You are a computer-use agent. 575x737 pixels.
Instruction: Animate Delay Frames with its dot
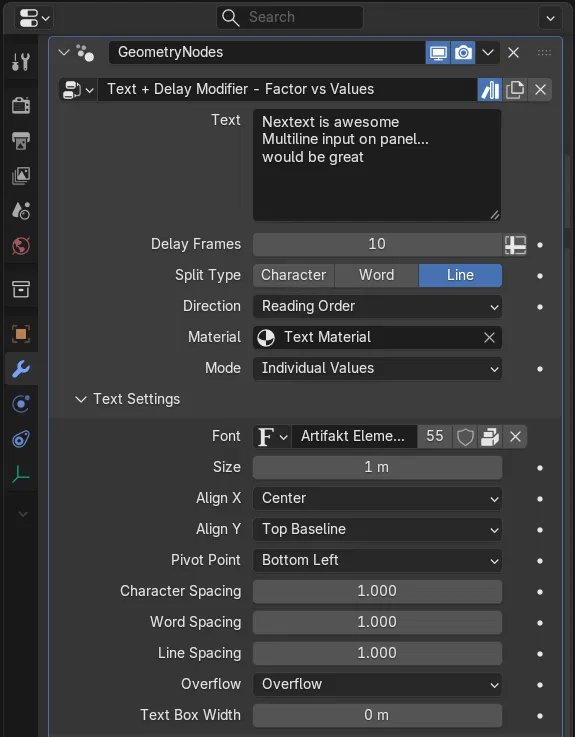(x=540, y=245)
